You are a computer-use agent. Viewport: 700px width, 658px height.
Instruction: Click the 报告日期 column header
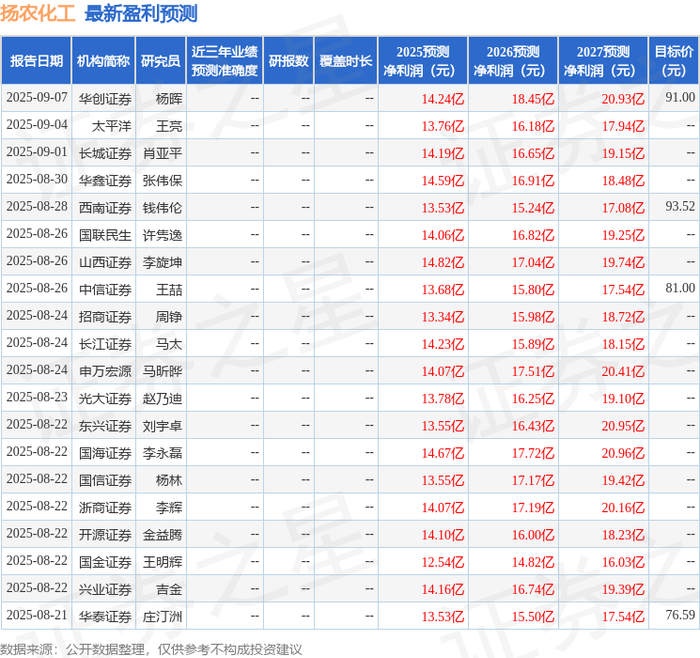[x=36, y=61]
